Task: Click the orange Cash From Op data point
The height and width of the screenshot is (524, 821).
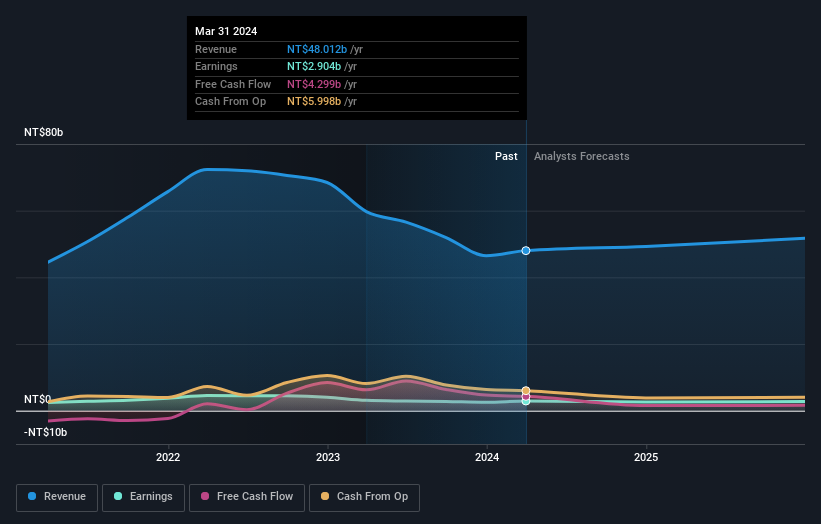Action: (x=526, y=391)
